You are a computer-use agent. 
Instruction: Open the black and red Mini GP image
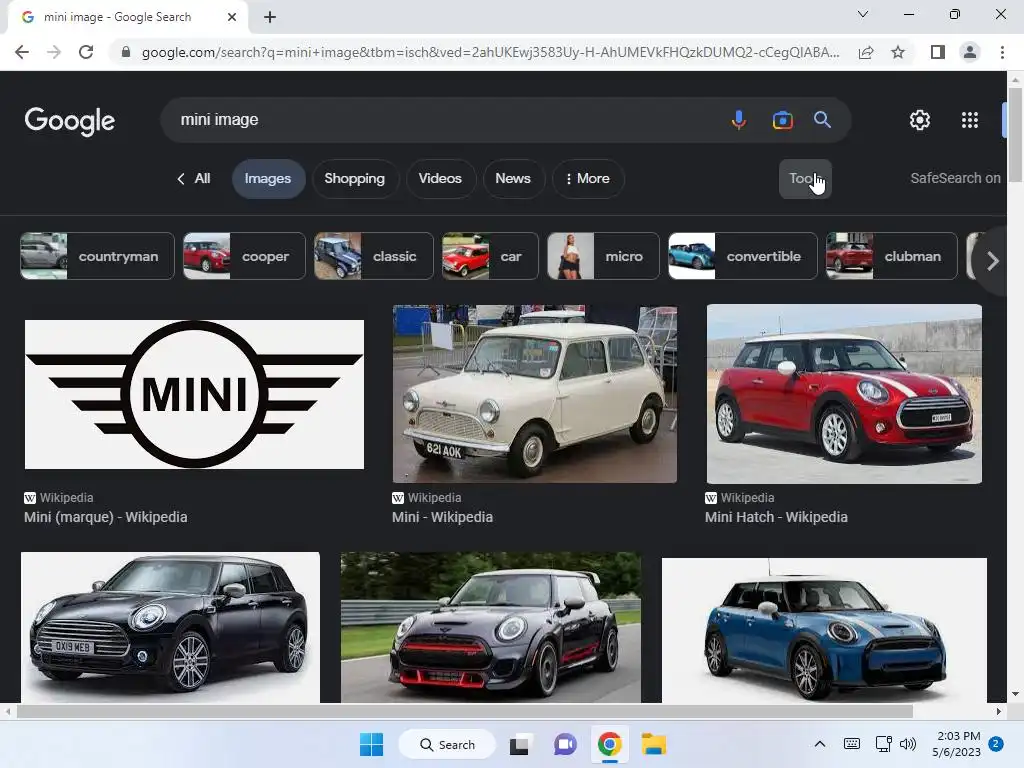pyautogui.click(x=490, y=627)
